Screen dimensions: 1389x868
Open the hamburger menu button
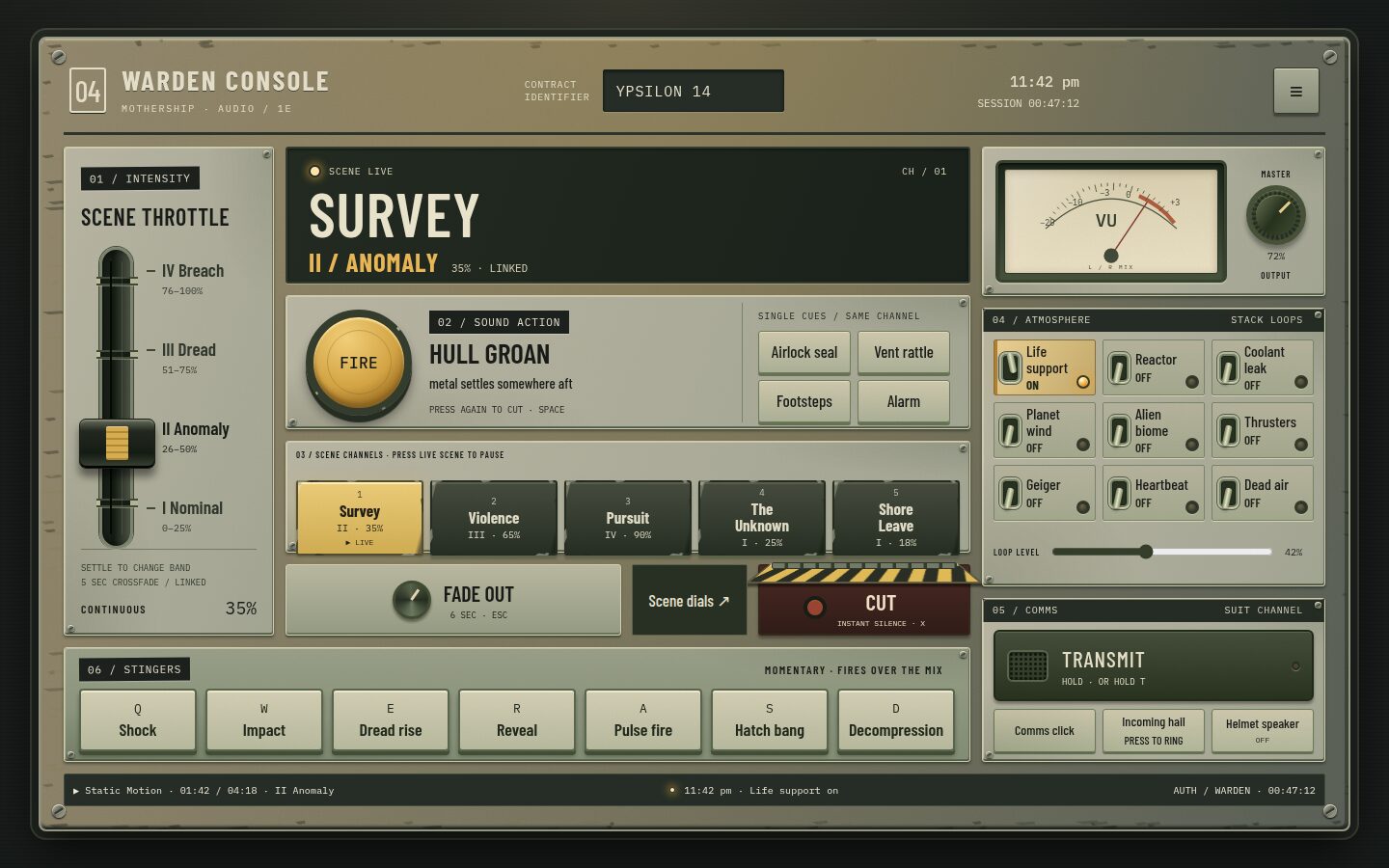click(1295, 92)
